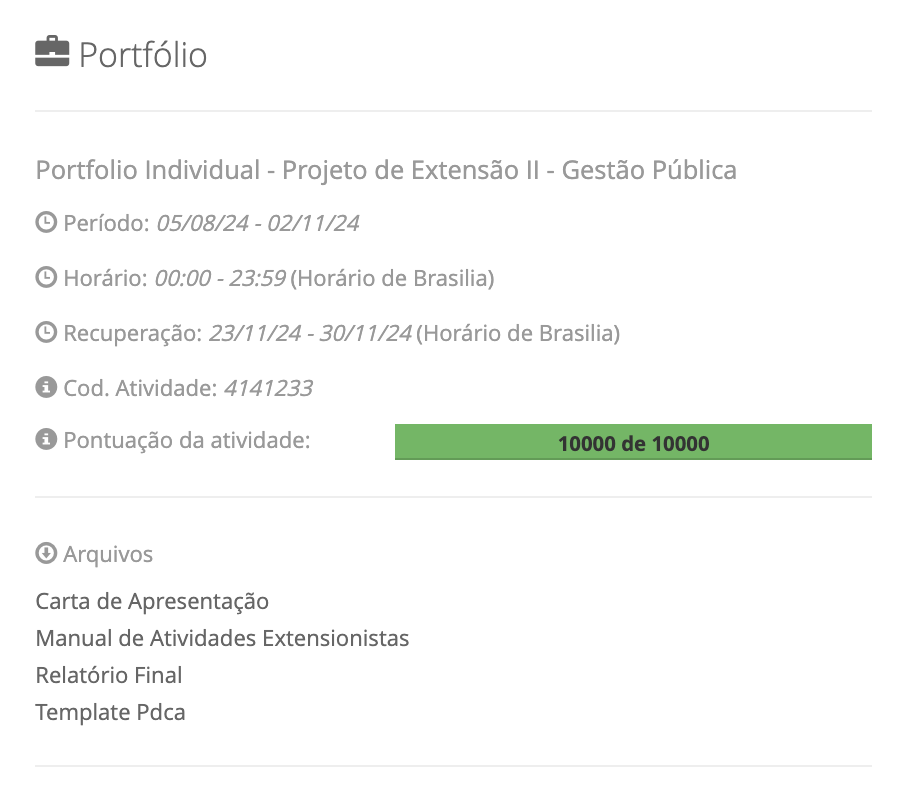Click the download arrow icon beside Arquivos

45,553
